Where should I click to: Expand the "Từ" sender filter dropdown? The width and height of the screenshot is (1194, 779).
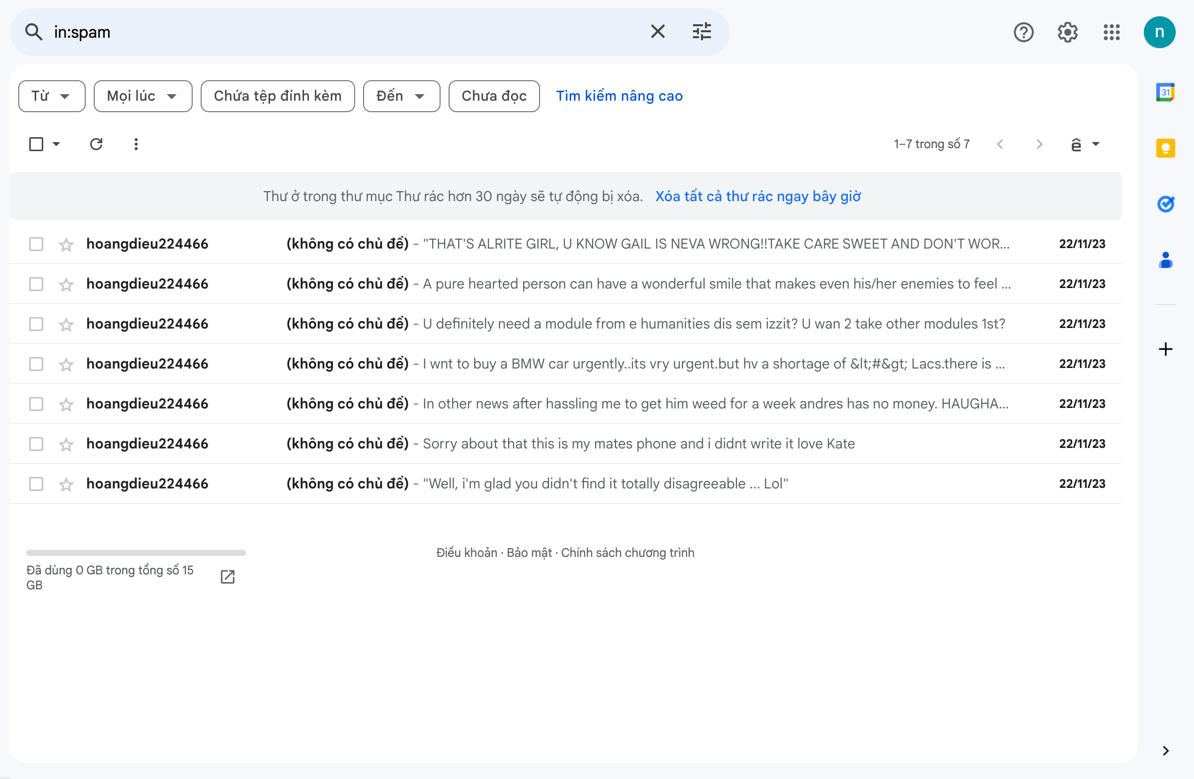coord(51,96)
